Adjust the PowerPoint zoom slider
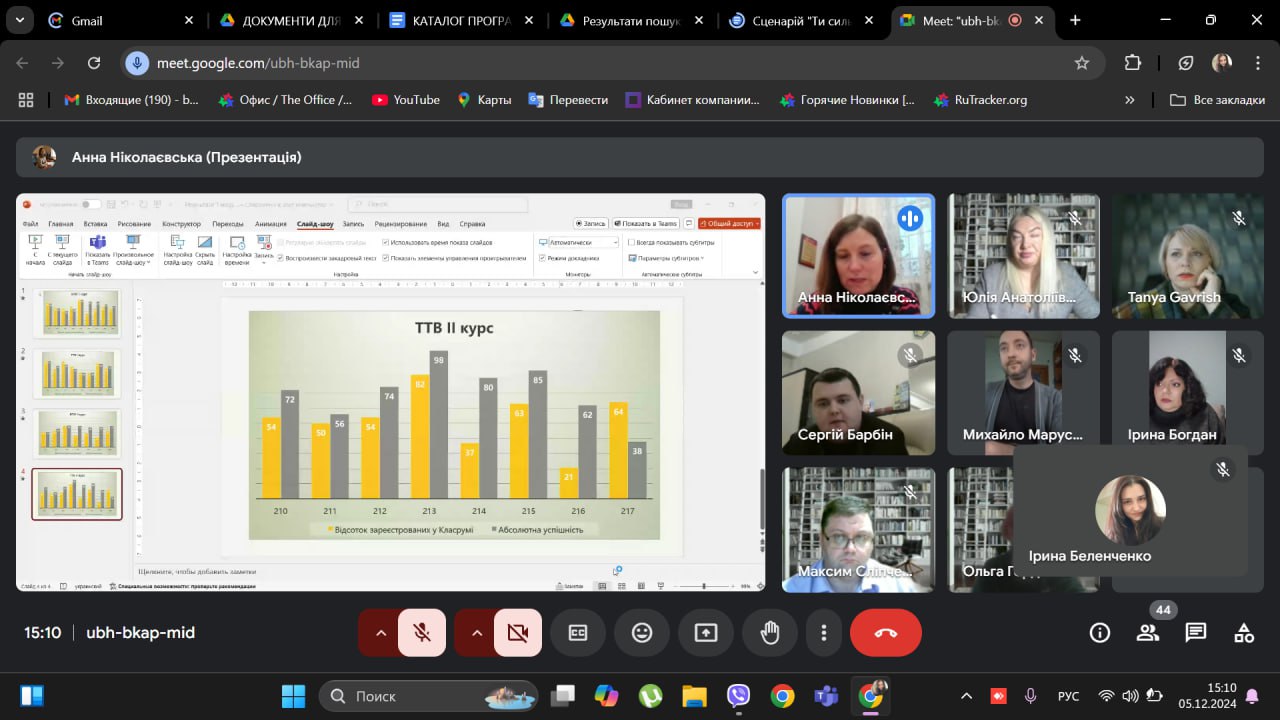This screenshot has width=1280, height=720. [705, 586]
